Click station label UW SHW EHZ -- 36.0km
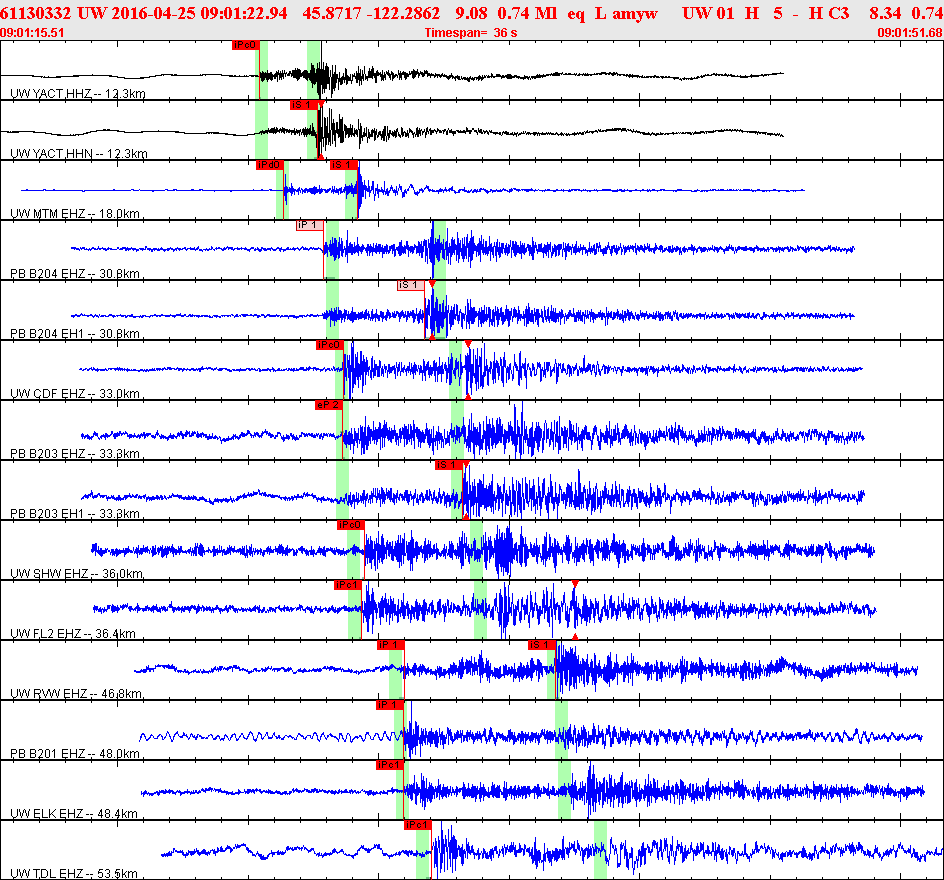This screenshot has width=944, height=880. point(76,574)
